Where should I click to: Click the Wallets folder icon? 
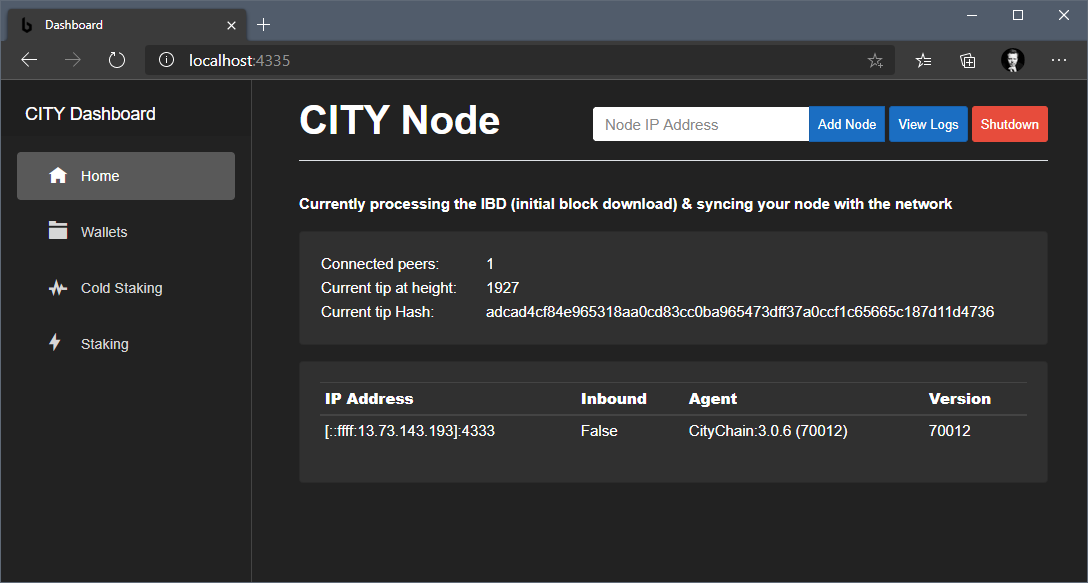tap(58, 230)
